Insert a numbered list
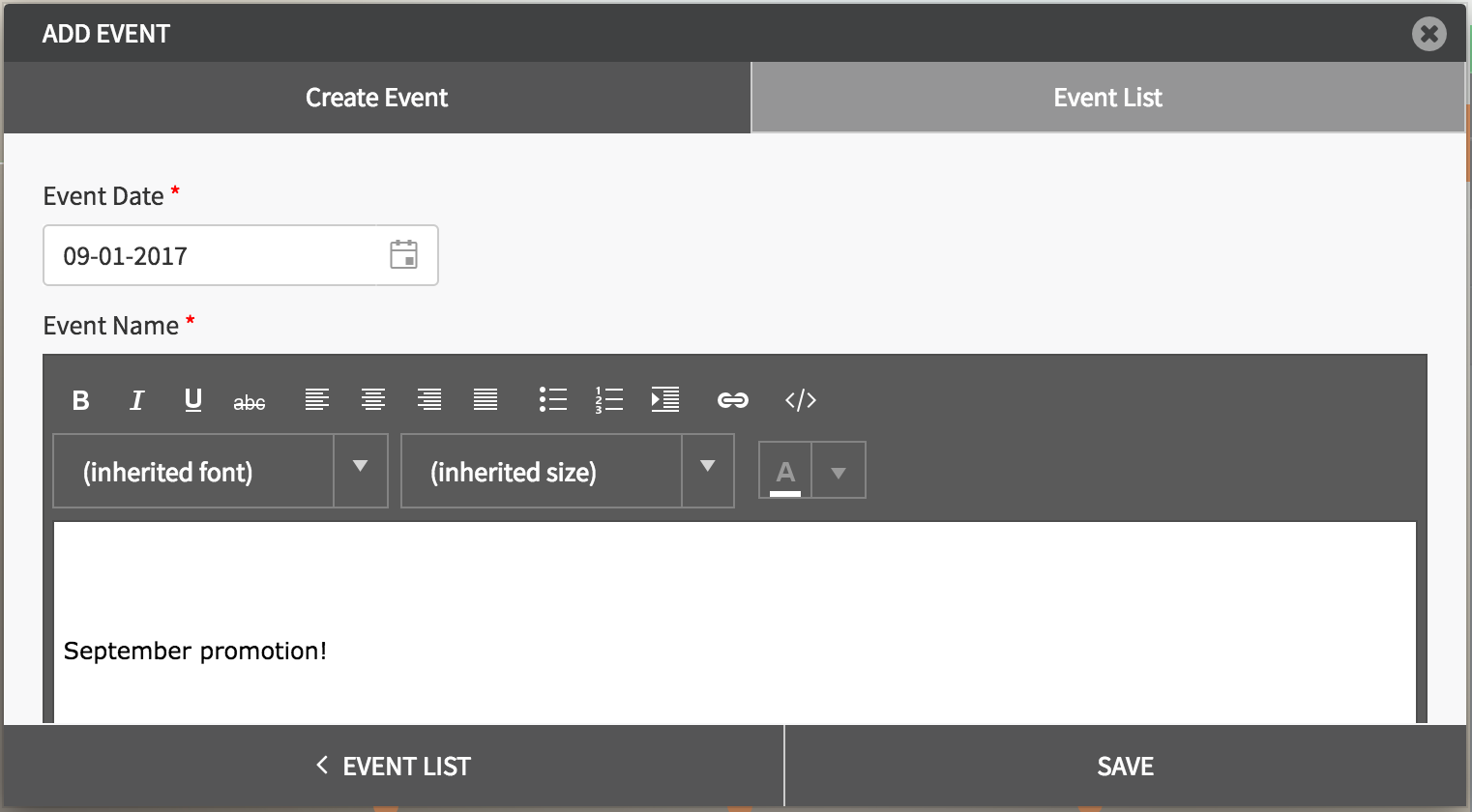 pos(609,399)
